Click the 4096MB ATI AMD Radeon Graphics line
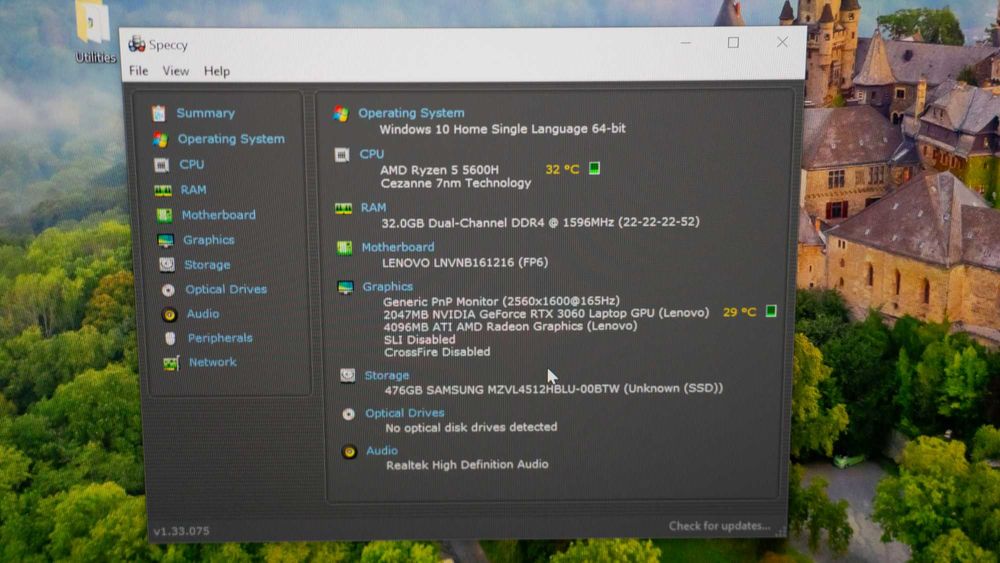This screenshot has height=563, width=1000. 510,326
